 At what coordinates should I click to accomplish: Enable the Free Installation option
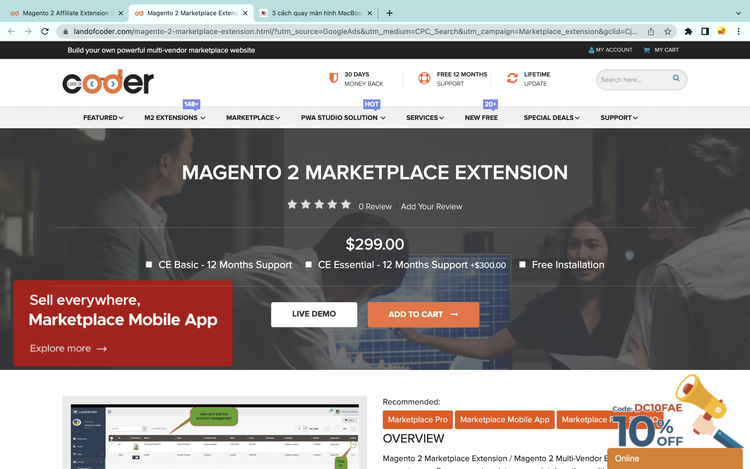point(522,265)
